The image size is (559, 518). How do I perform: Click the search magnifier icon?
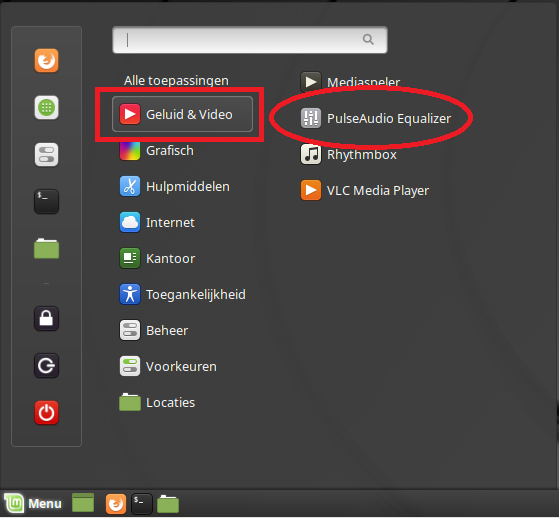368,39
